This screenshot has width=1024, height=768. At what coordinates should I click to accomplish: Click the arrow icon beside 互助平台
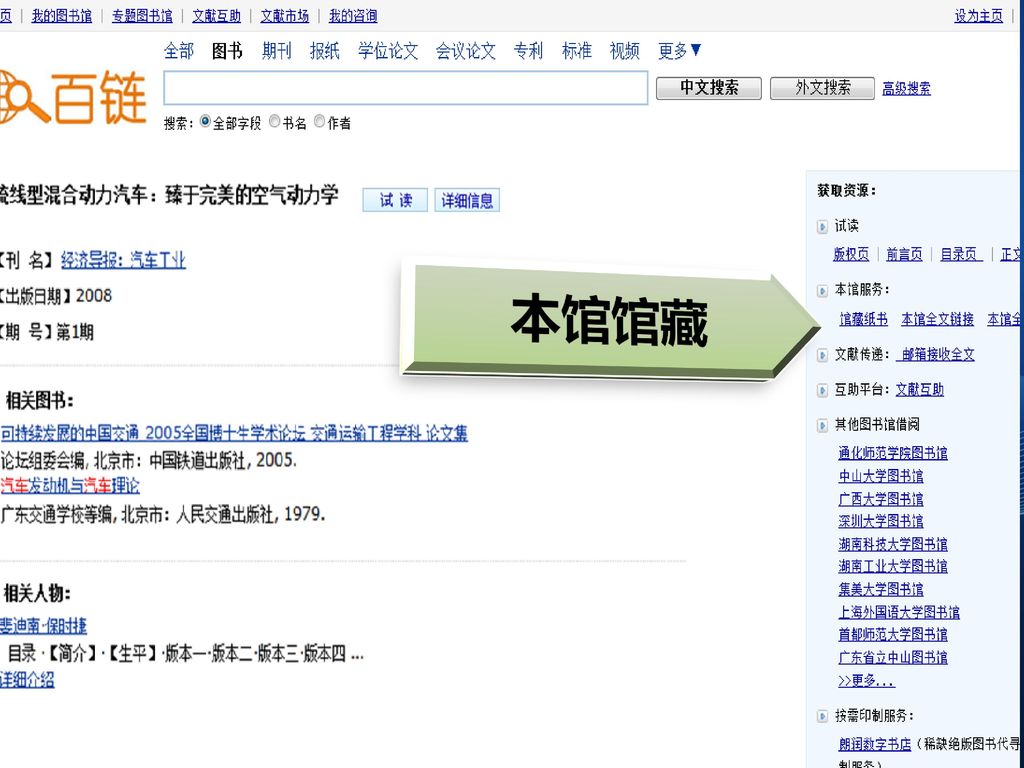[x=822, y=390]
